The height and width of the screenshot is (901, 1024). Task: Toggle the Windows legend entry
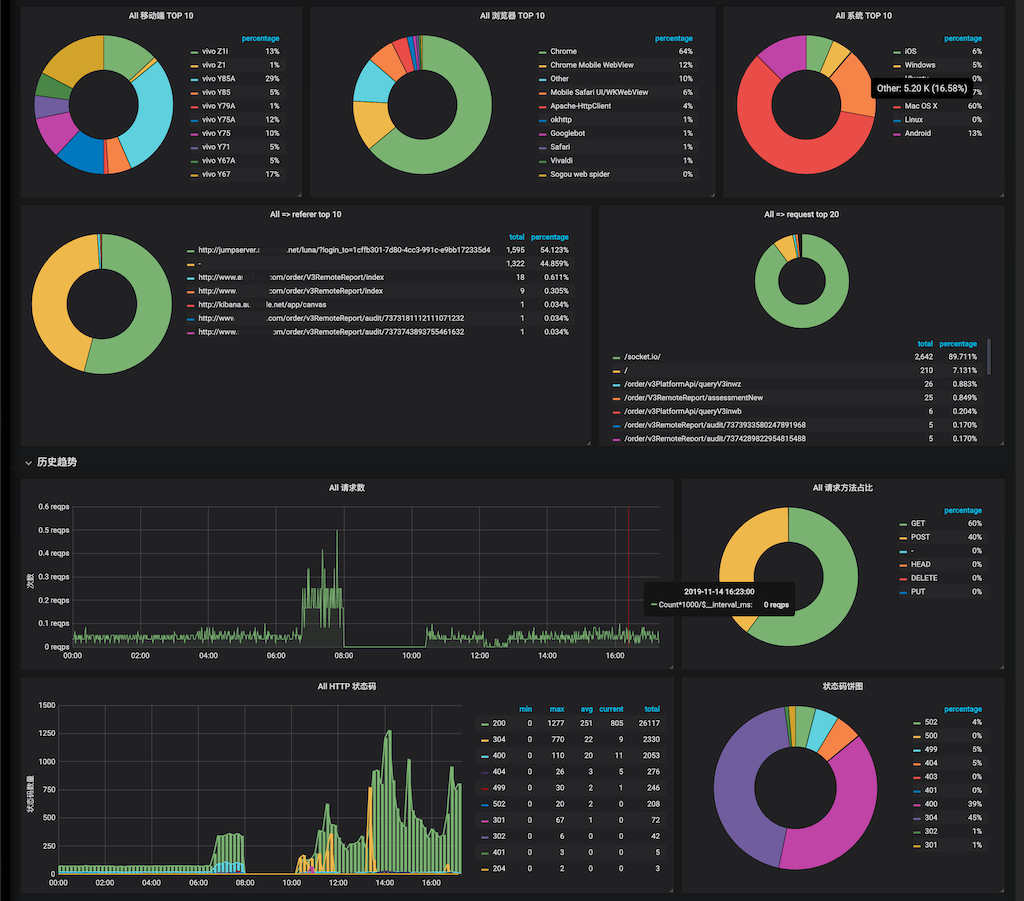click(x=920, y=65)
